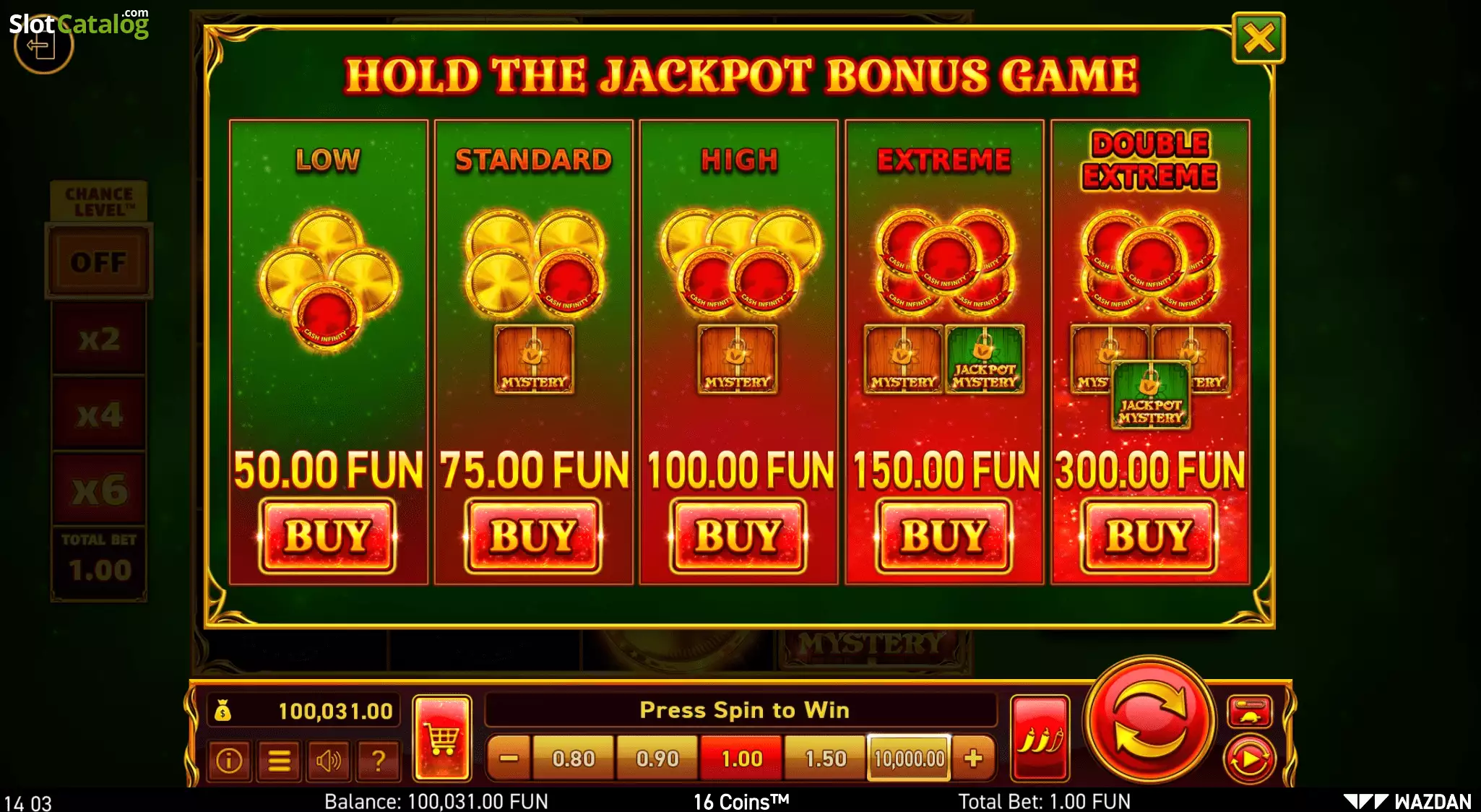Mute the sound speaker icon
1481x812 pixels.
pos(329,761)
